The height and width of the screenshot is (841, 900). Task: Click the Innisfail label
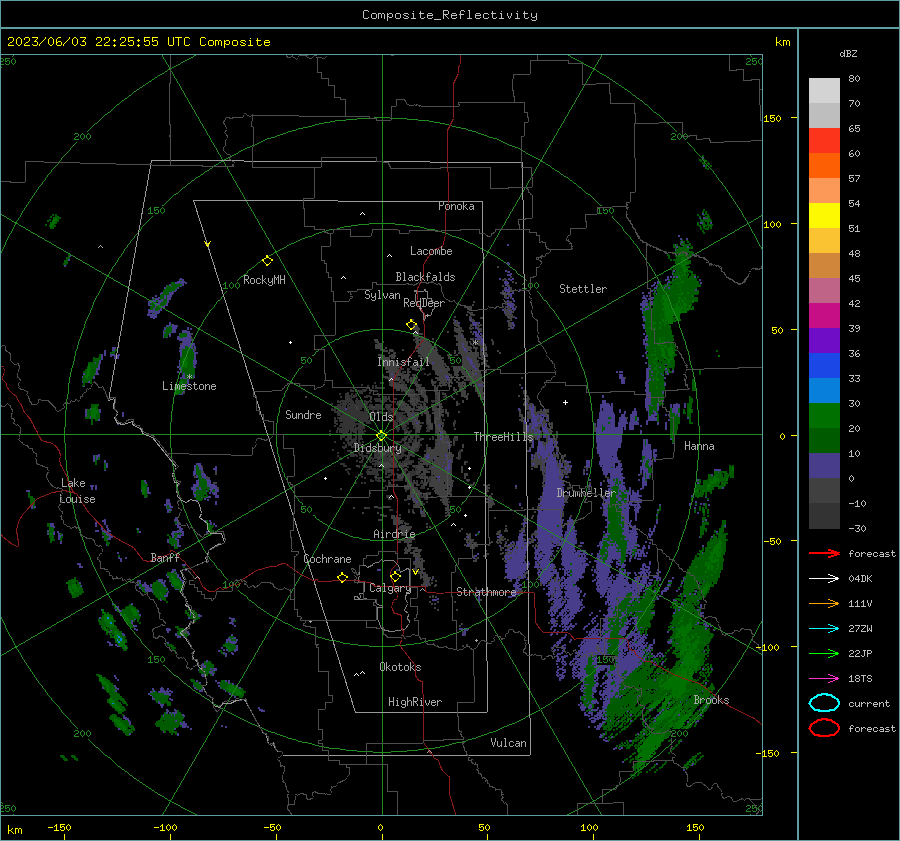coord(403,362)
